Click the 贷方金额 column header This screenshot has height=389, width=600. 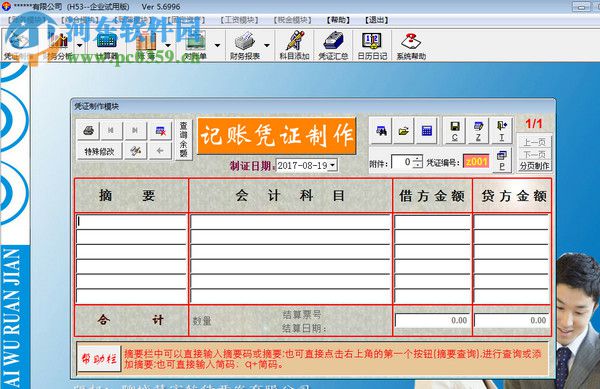pyautogui.click(x=512, y=195)
